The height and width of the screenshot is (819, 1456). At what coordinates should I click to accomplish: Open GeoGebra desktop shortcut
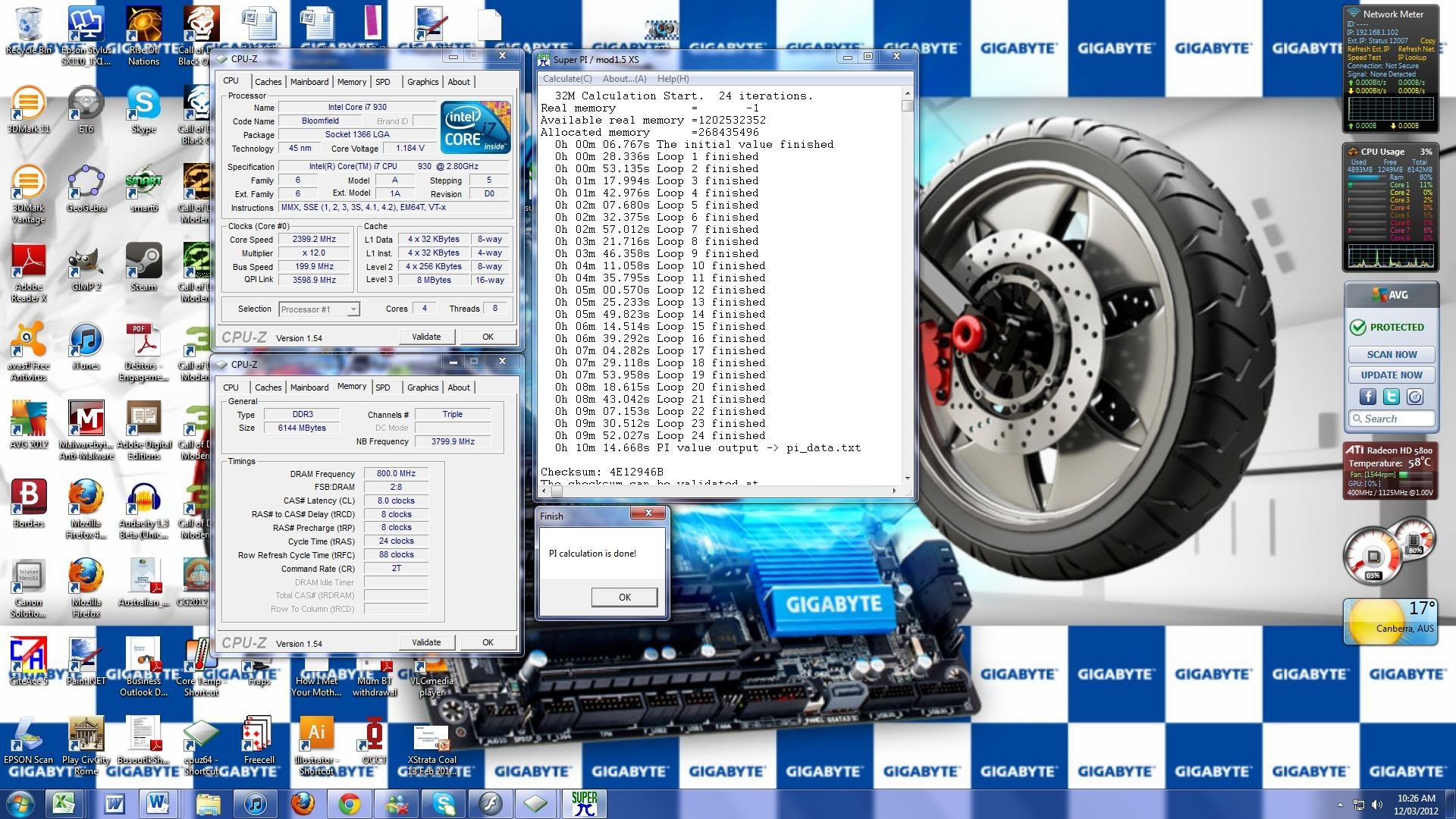point(86,188)
